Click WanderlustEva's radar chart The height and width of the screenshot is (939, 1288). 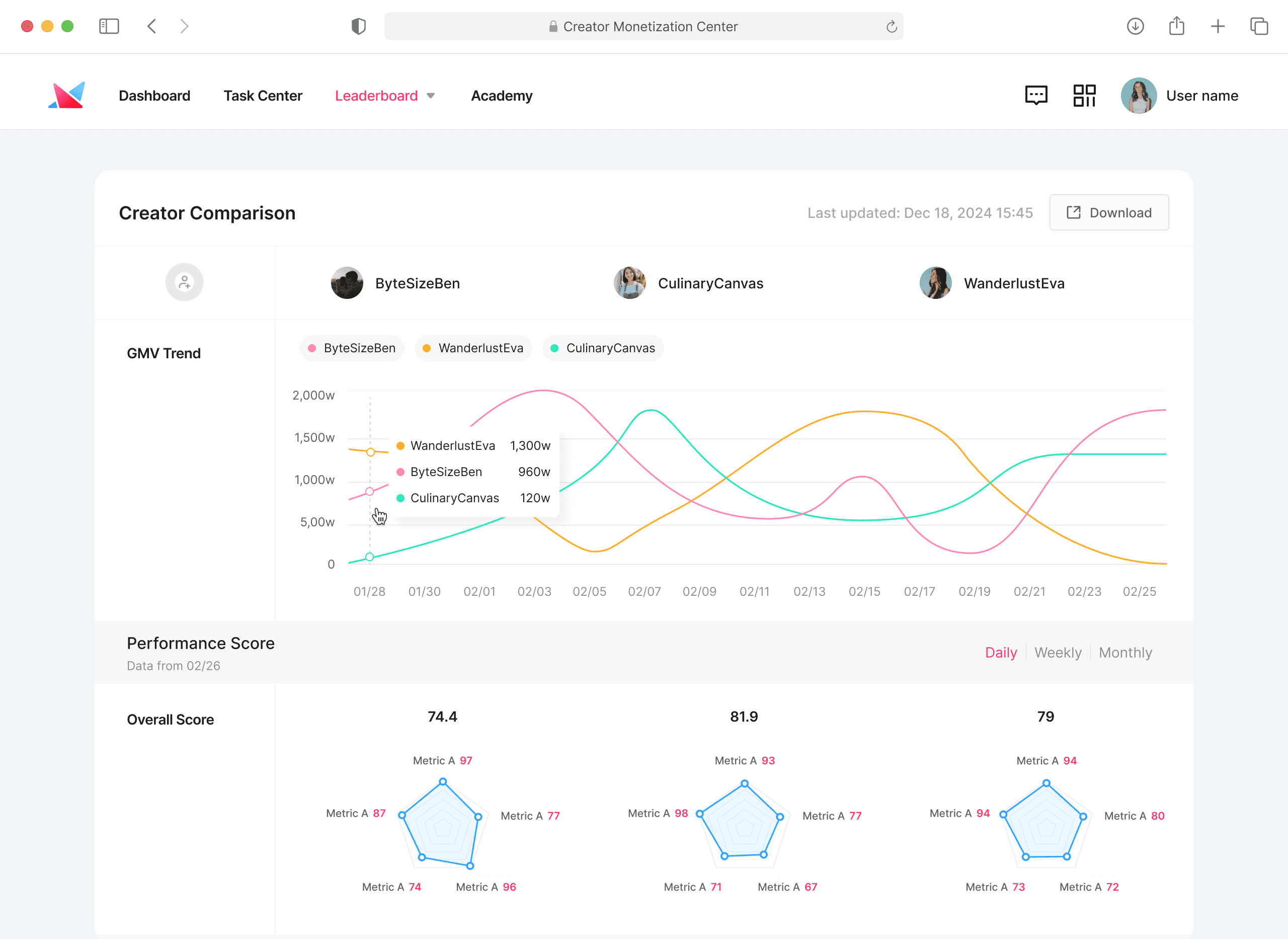[1046, 823]
